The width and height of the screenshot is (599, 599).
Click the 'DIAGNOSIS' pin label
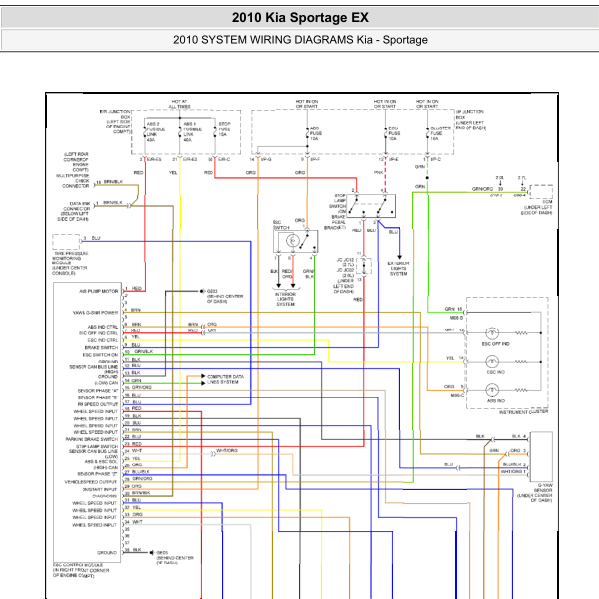point(104,496)
